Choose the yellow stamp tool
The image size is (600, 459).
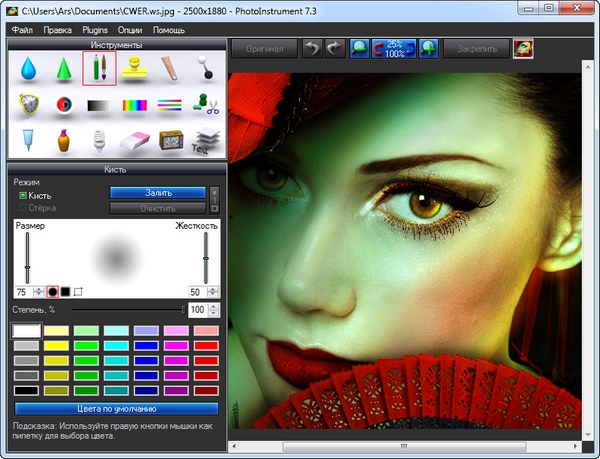pos(134,69)
